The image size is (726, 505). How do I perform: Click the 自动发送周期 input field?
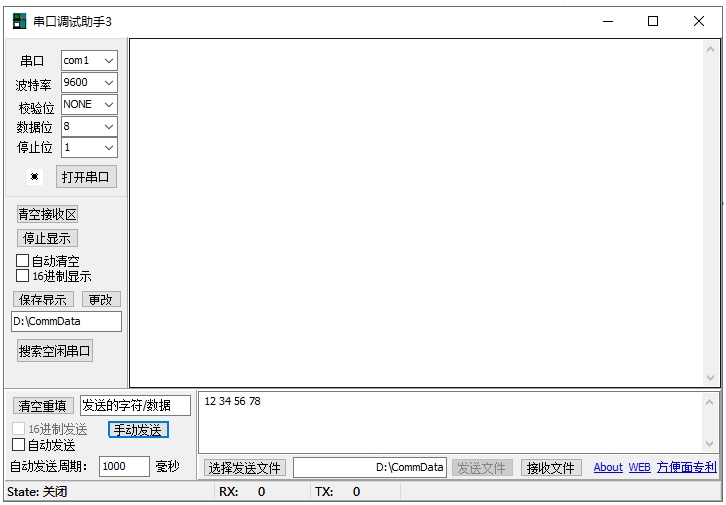[124, 466]
